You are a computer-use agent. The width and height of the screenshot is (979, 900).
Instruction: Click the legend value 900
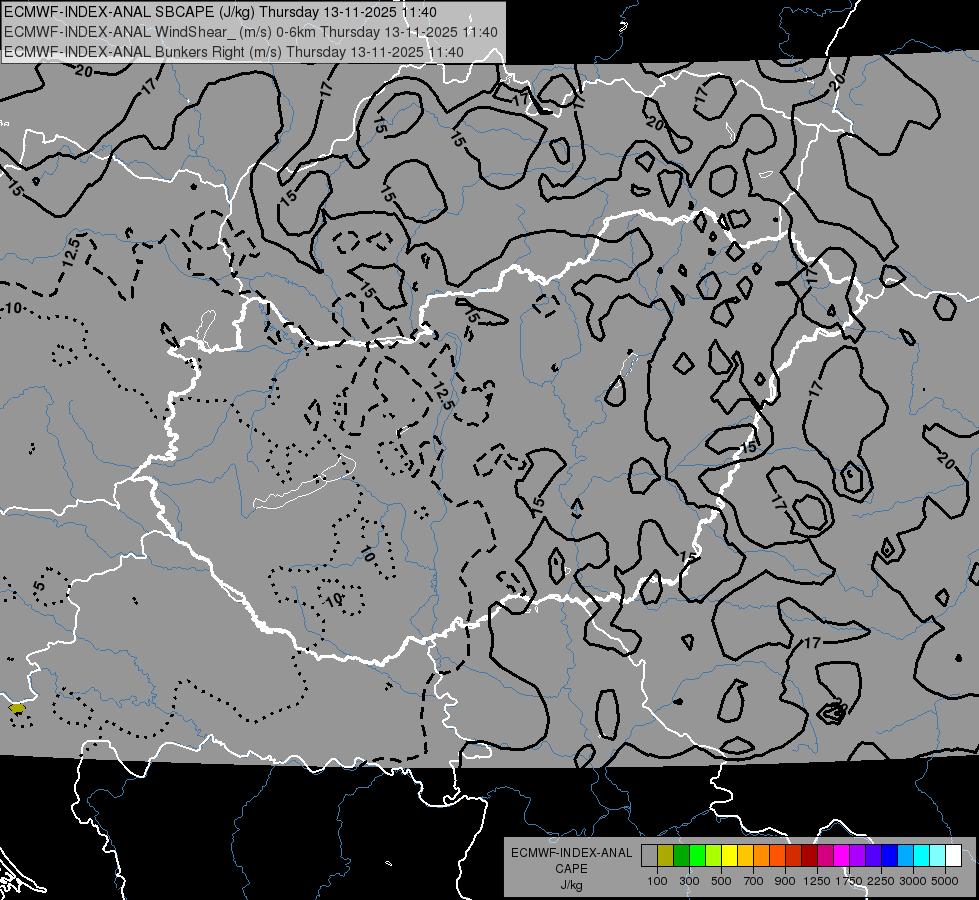point(785,881)
